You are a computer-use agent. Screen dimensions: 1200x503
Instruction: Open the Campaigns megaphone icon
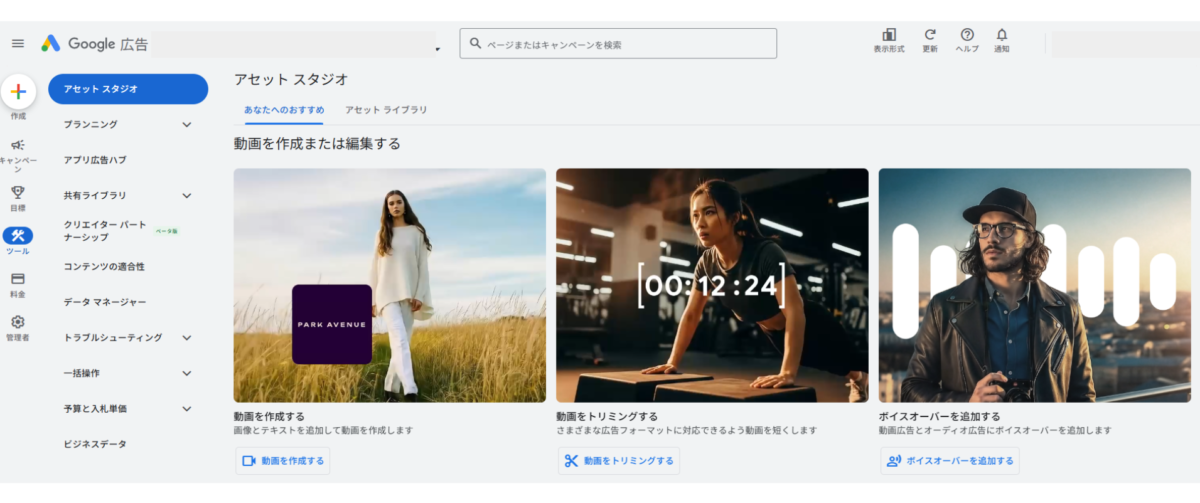coord(18,146)
